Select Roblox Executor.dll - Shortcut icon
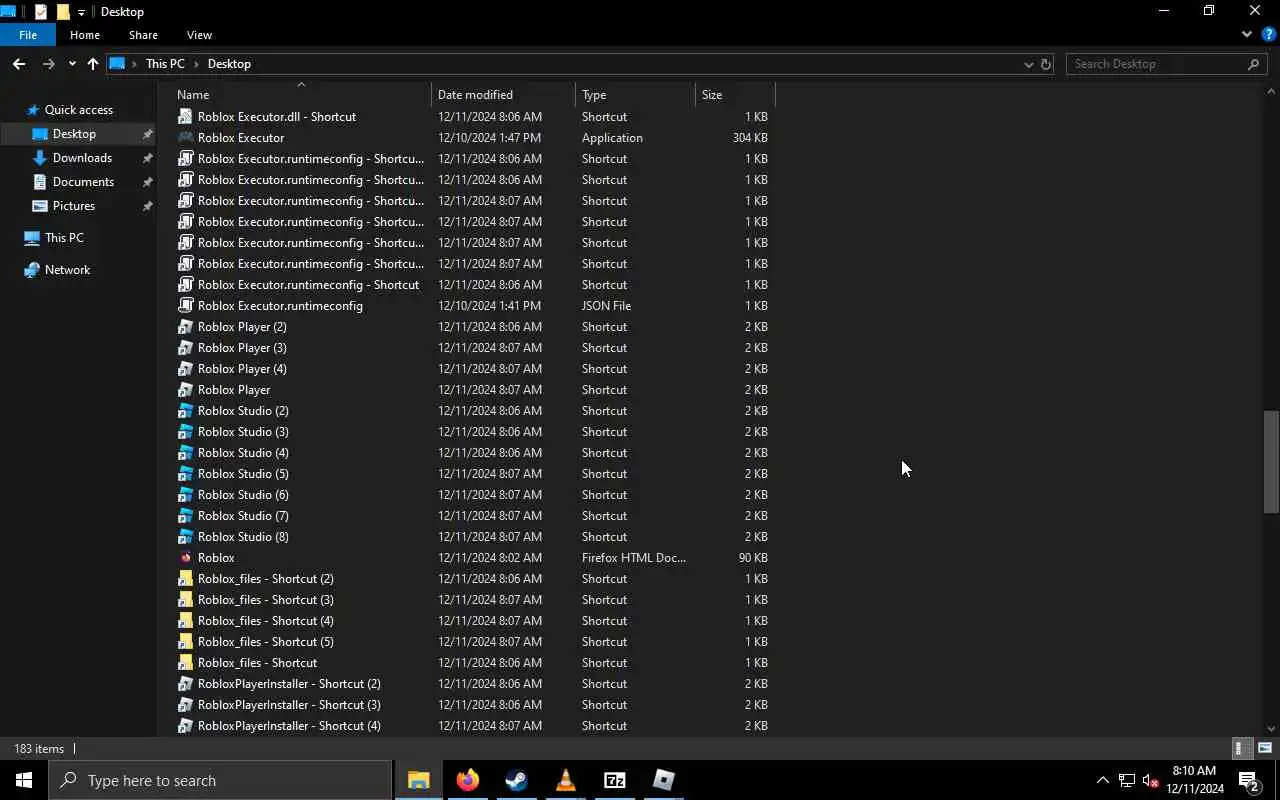 [x=185, y=117]
